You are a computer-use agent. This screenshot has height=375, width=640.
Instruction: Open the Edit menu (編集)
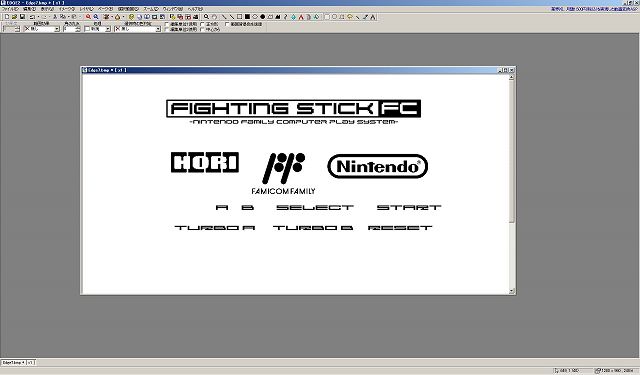29,9
